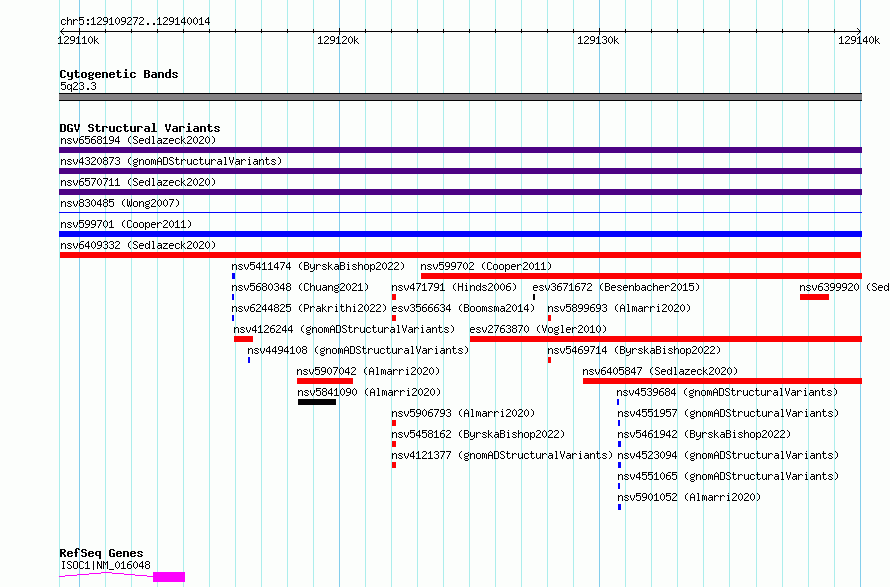Click the Cytogenetic Bands track title
This screenshot has height=587, width=890.
pos(119,74)
